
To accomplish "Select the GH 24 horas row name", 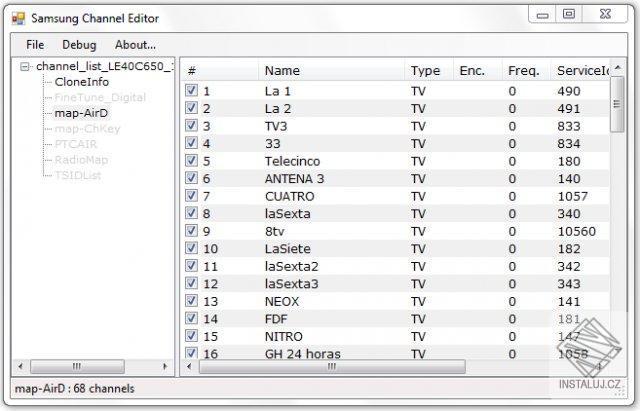I will coord(302,354).
